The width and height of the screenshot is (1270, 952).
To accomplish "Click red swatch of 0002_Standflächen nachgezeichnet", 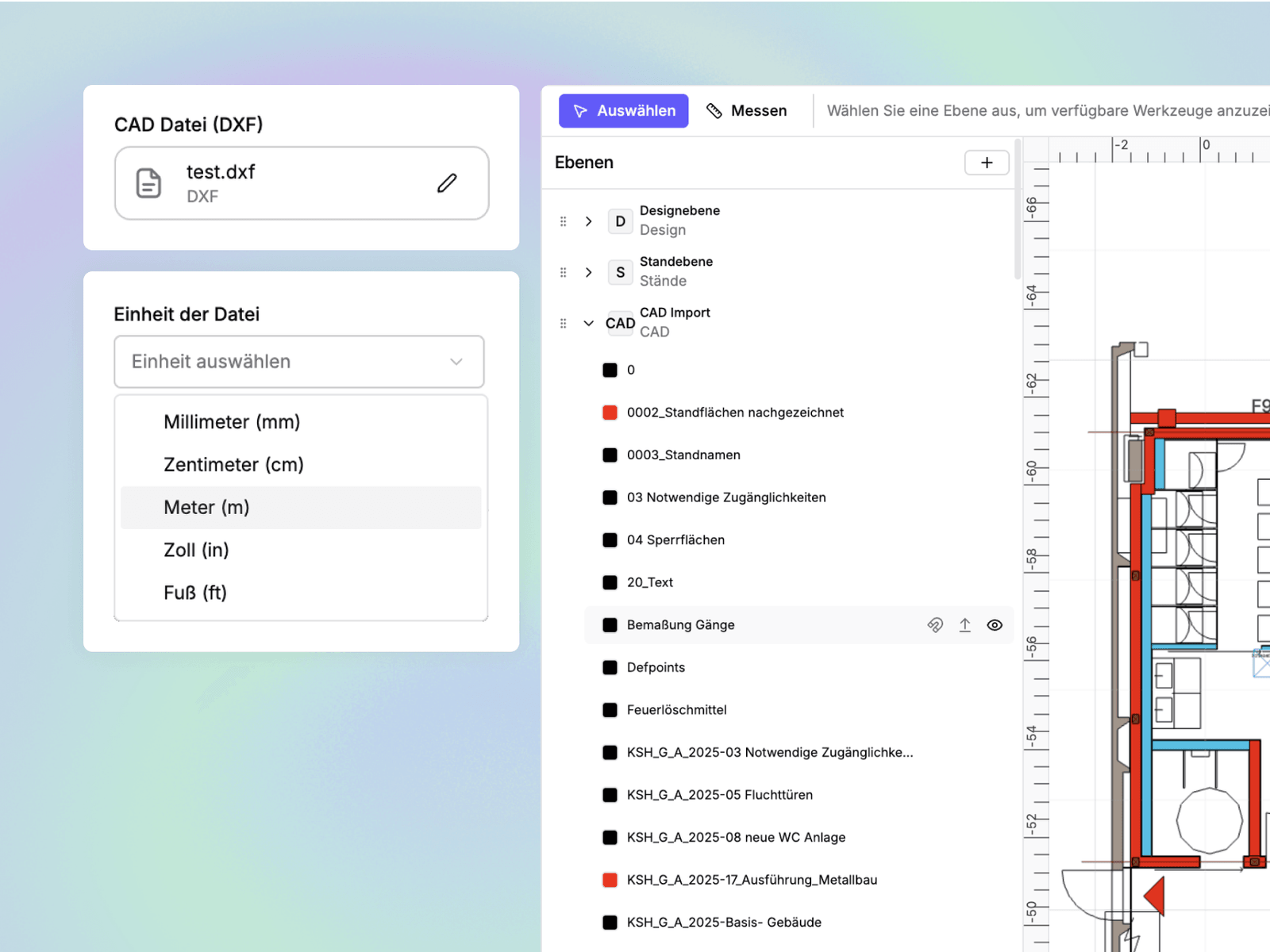I will (x=610, y=413).
